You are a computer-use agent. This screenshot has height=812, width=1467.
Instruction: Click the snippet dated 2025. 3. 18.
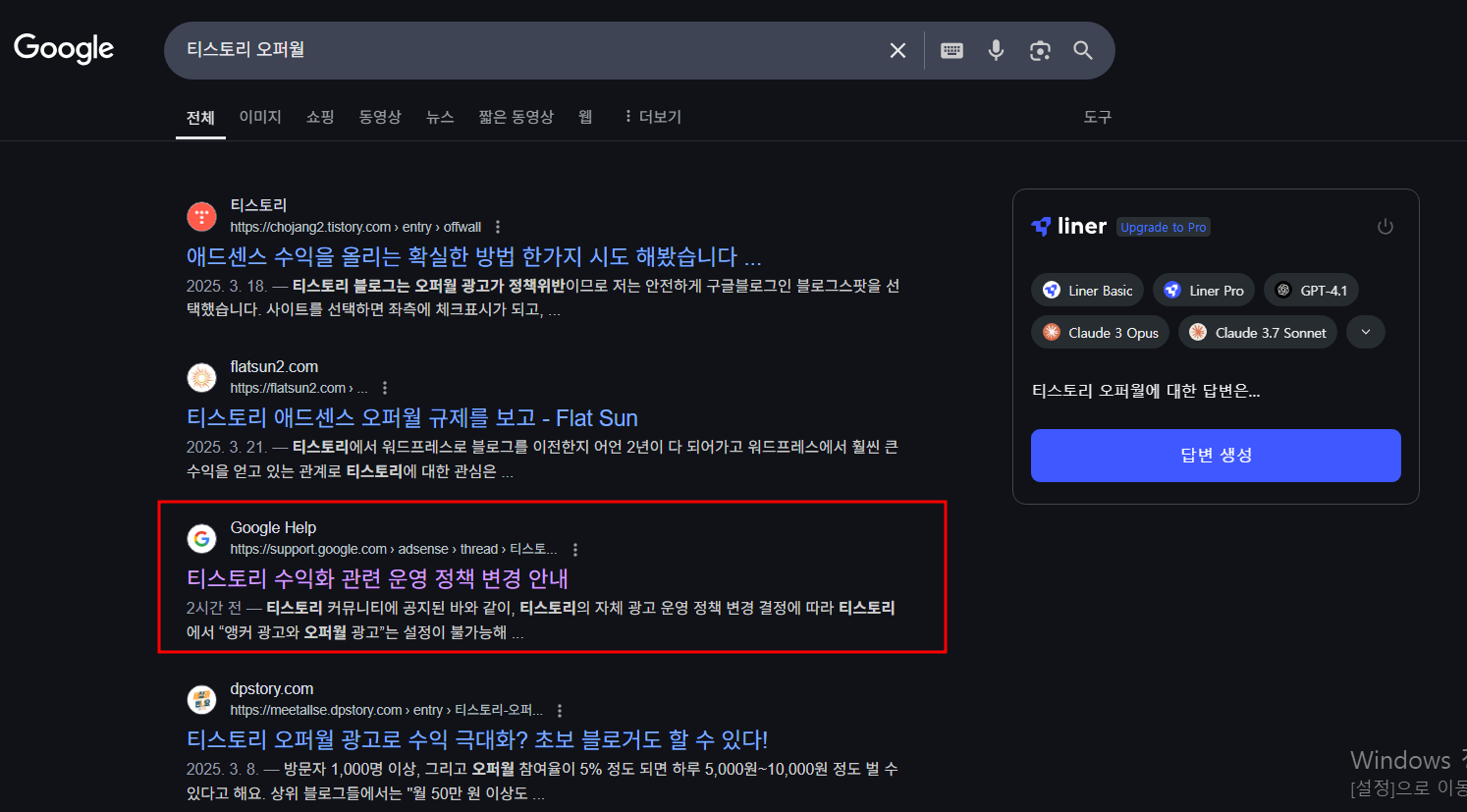[x=543, y=298]
